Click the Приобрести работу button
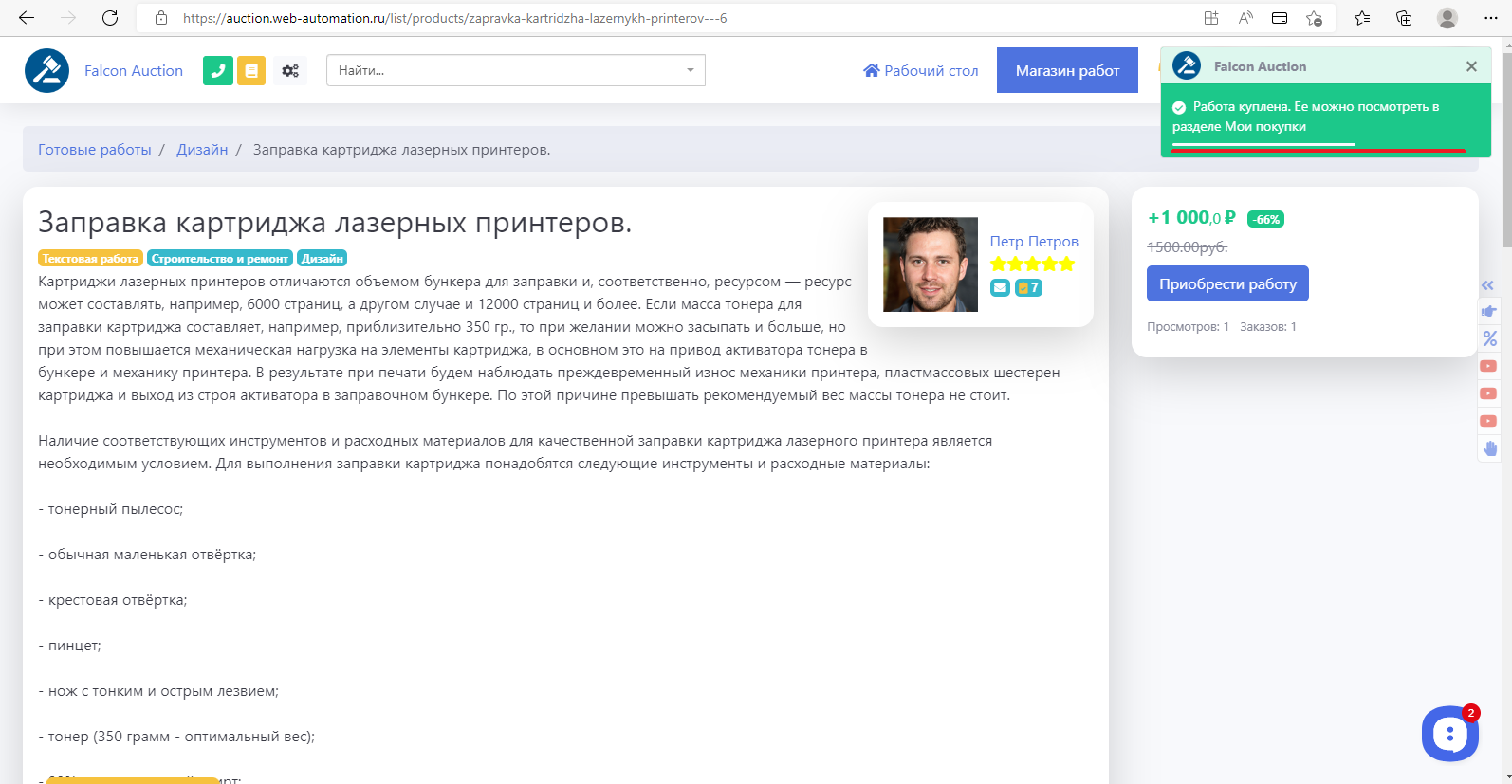This screenshot has height=784, width=1512. click(1227, 284)
